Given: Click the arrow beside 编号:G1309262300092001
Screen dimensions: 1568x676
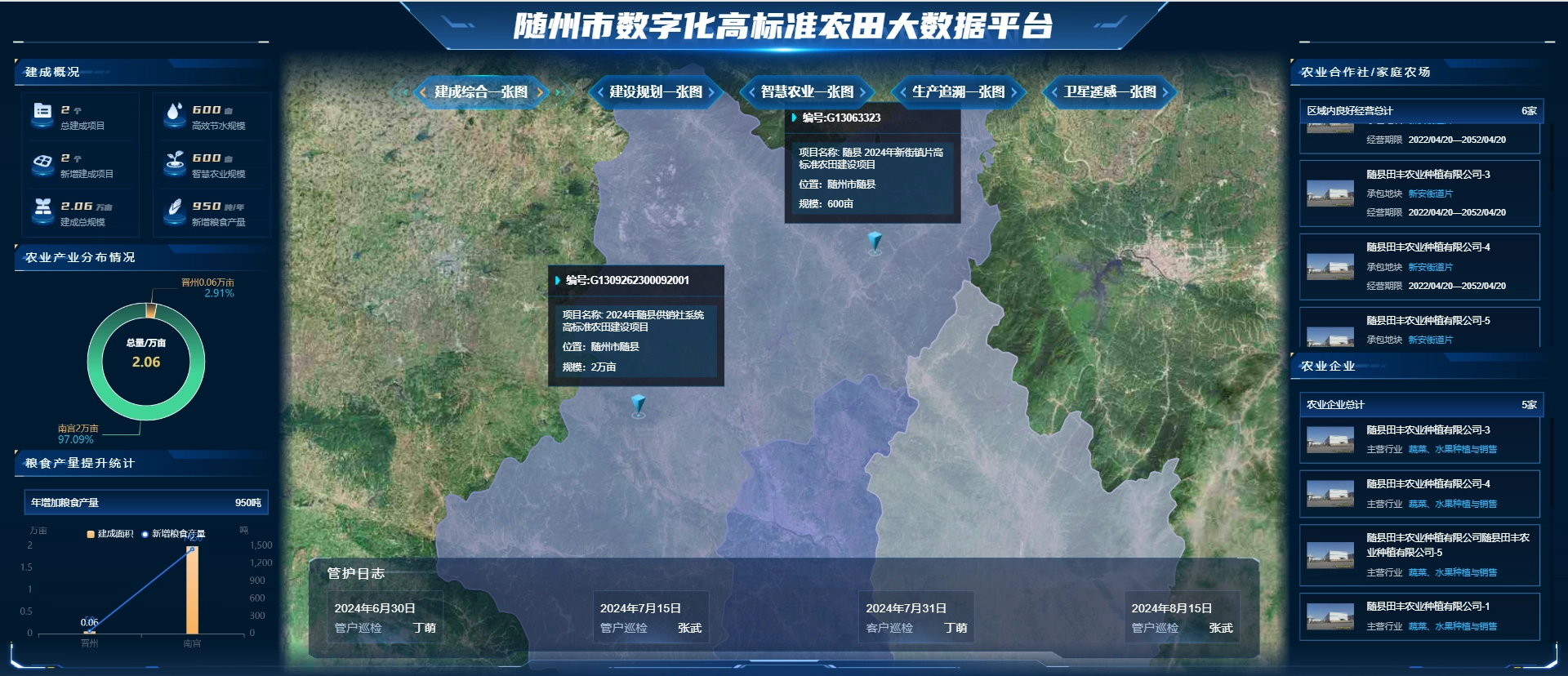Looking at the screenshot, I should tap(558, 280).
